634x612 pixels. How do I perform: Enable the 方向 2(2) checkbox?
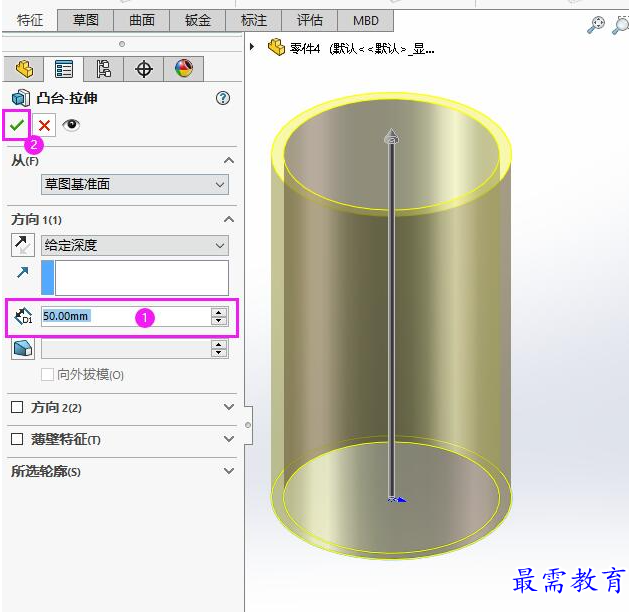(17, 407)
